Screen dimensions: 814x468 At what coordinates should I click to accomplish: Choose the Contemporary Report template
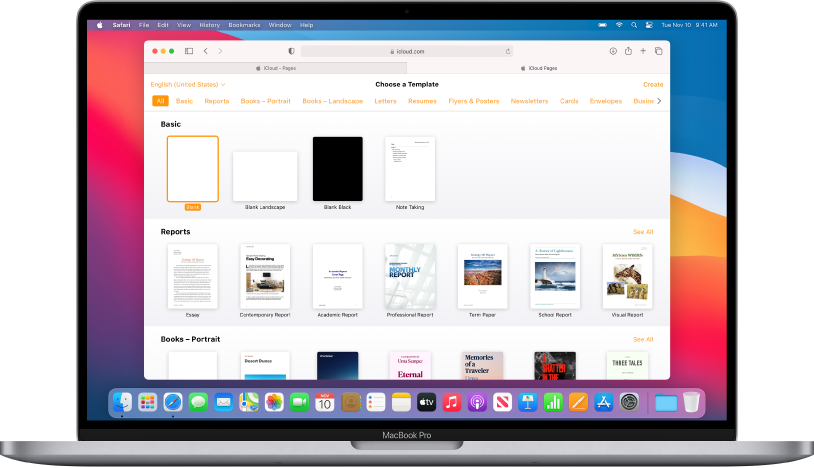(x=265, y=277)
